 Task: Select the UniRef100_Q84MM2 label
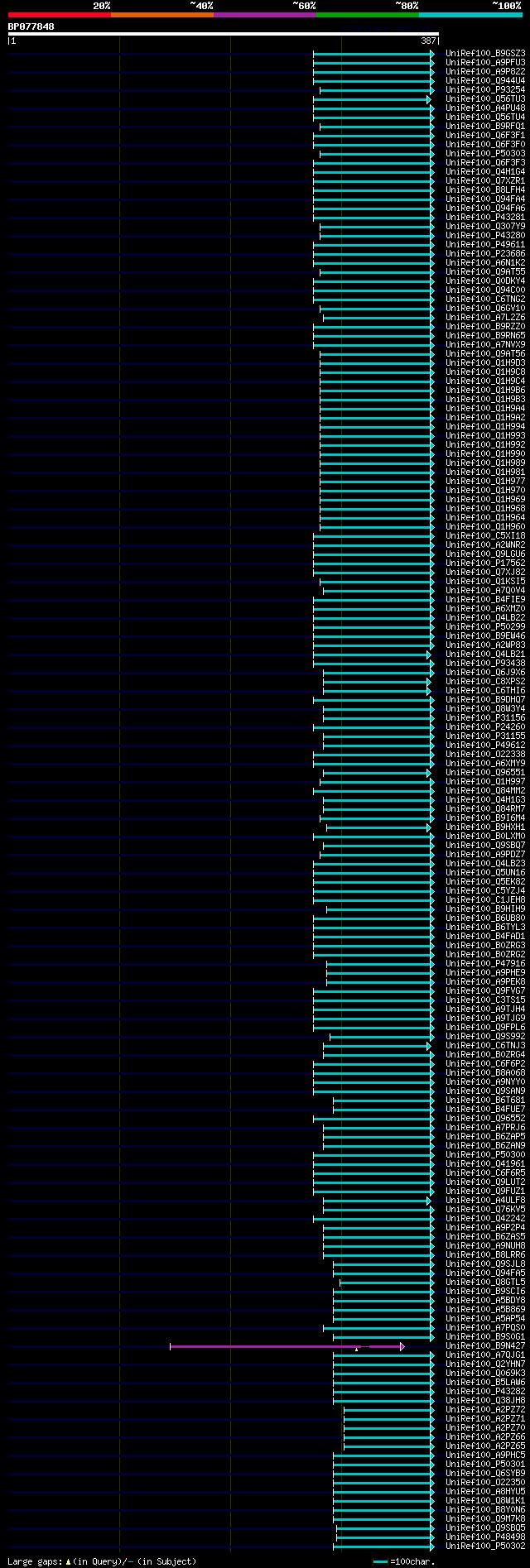coord(485,790)
